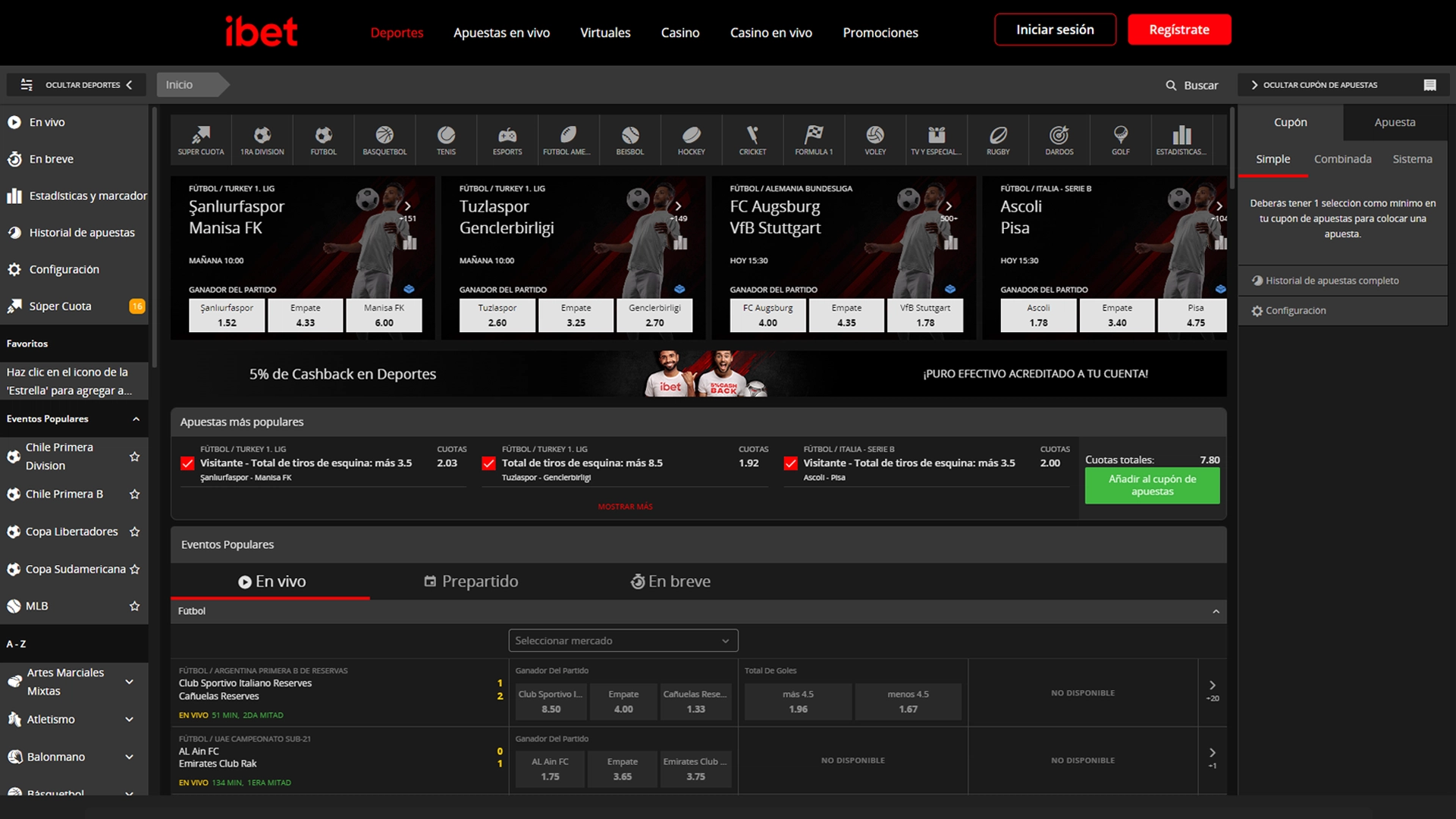The height and width of the screenshot is (819, 1456).
Task: Open Apuestas en vivo menu
Action: coord(501,33)
